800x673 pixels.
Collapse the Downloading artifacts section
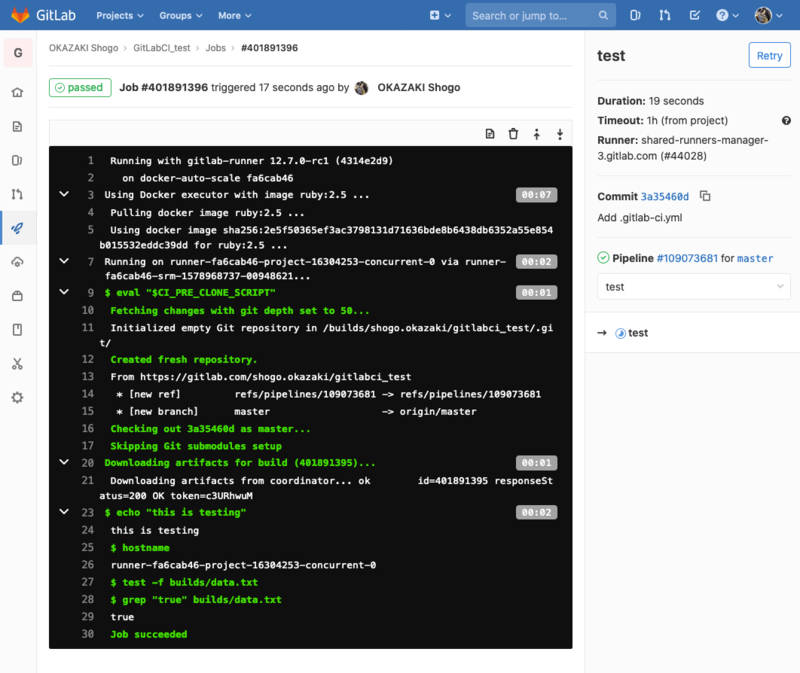(x=64, y=462)
